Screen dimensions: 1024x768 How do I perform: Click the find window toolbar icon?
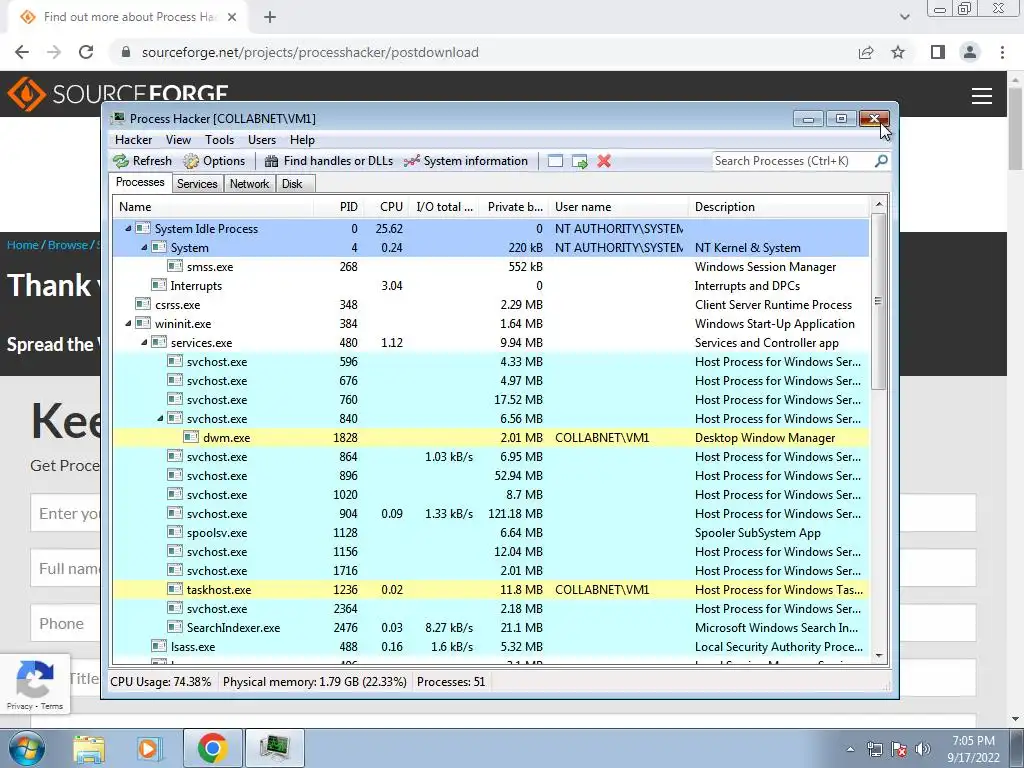tap(555, 161)
